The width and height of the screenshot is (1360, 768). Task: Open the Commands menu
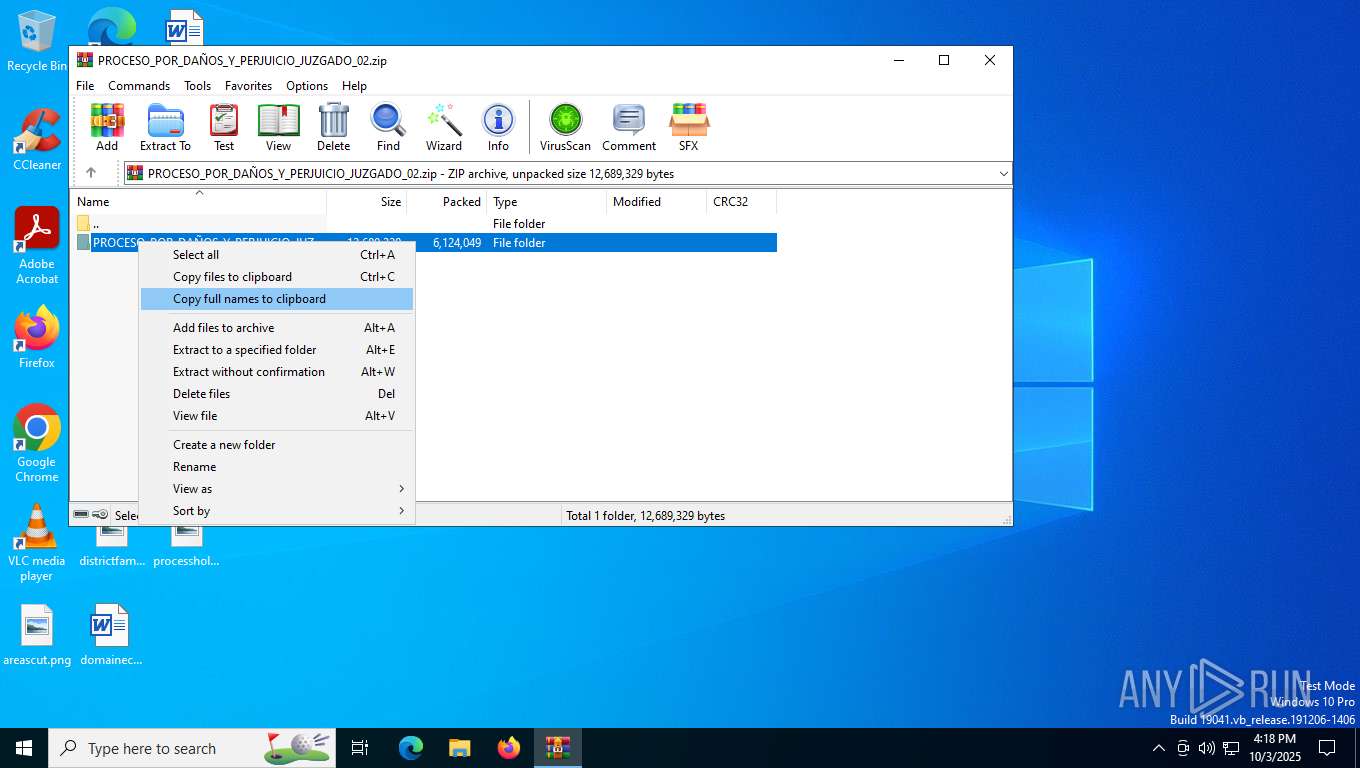[139, 86]
